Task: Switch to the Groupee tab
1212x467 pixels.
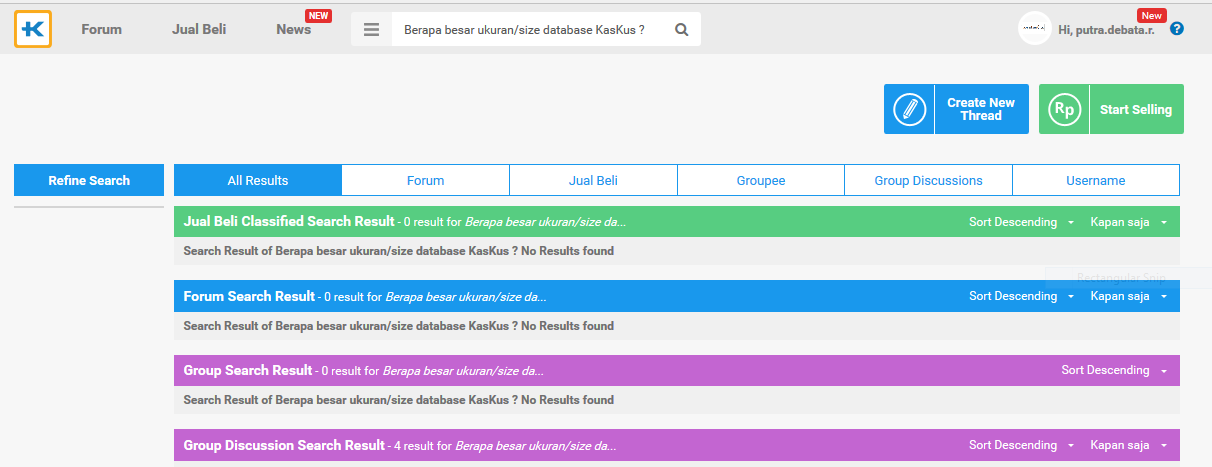Action: click(x=761, y=180)
